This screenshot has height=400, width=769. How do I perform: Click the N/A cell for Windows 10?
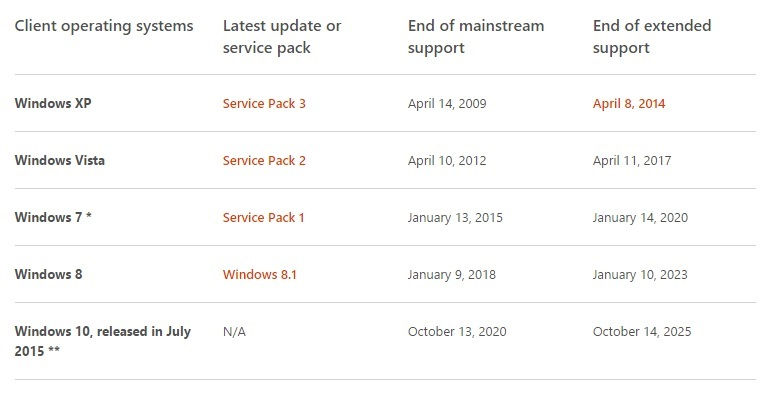235,331
